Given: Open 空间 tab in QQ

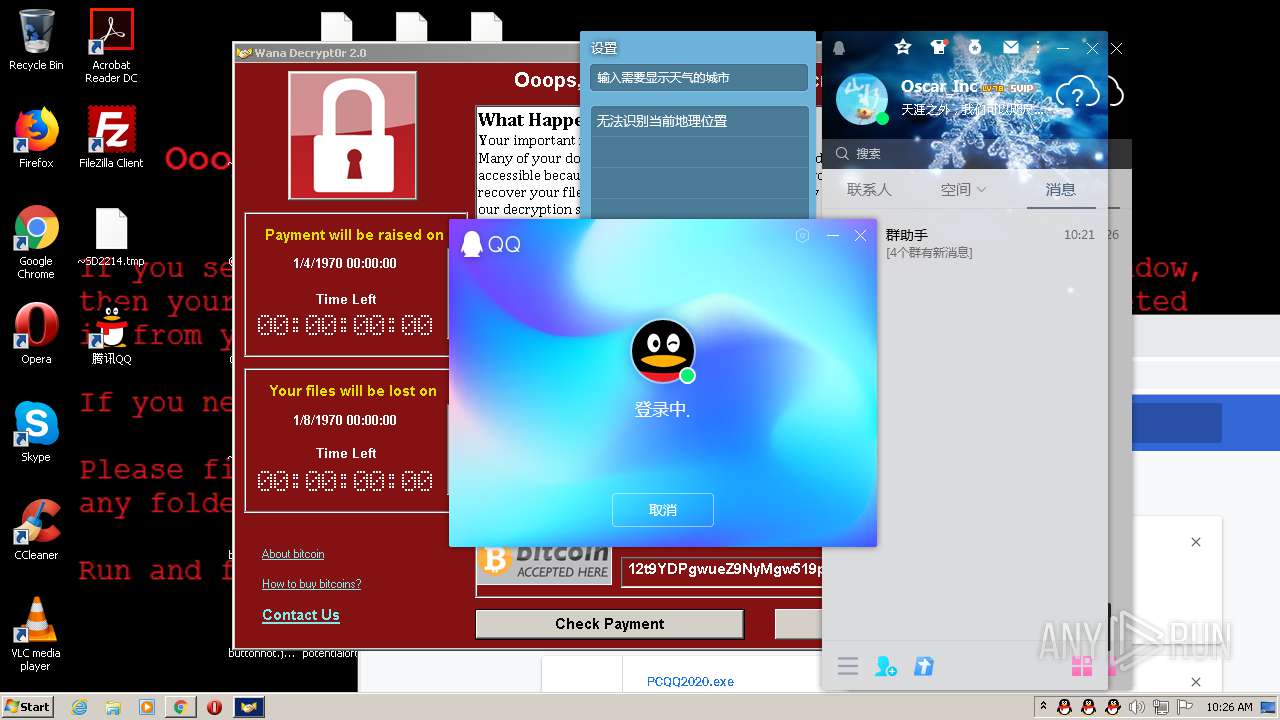Looking at the screenshot, I should [956, 189].
